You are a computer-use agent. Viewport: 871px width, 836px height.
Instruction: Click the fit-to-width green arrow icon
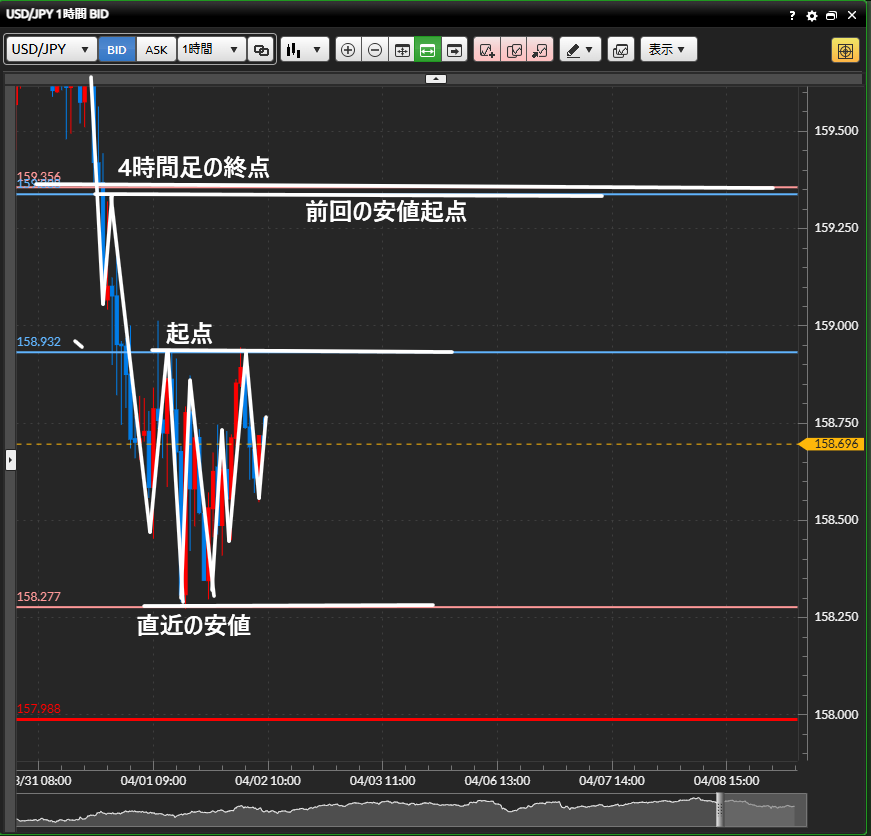click(428, 50)
